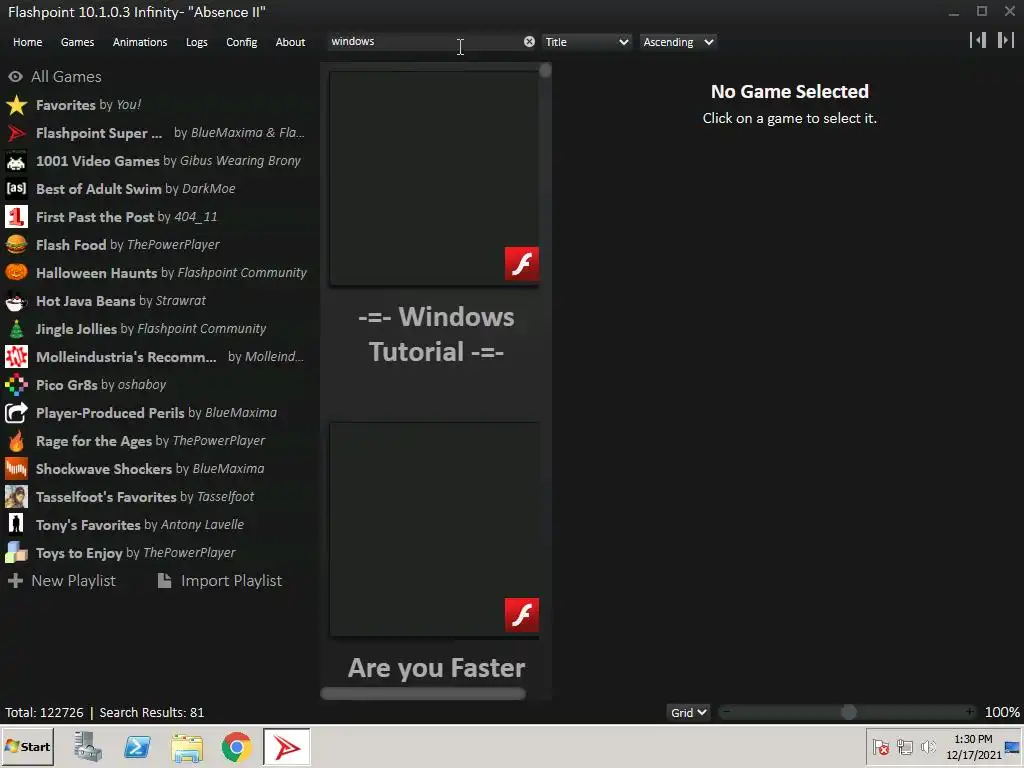1024x768 pixels.
Task: Toggle the right sidebar visibility icon
Action: (x=1005, y=40)
